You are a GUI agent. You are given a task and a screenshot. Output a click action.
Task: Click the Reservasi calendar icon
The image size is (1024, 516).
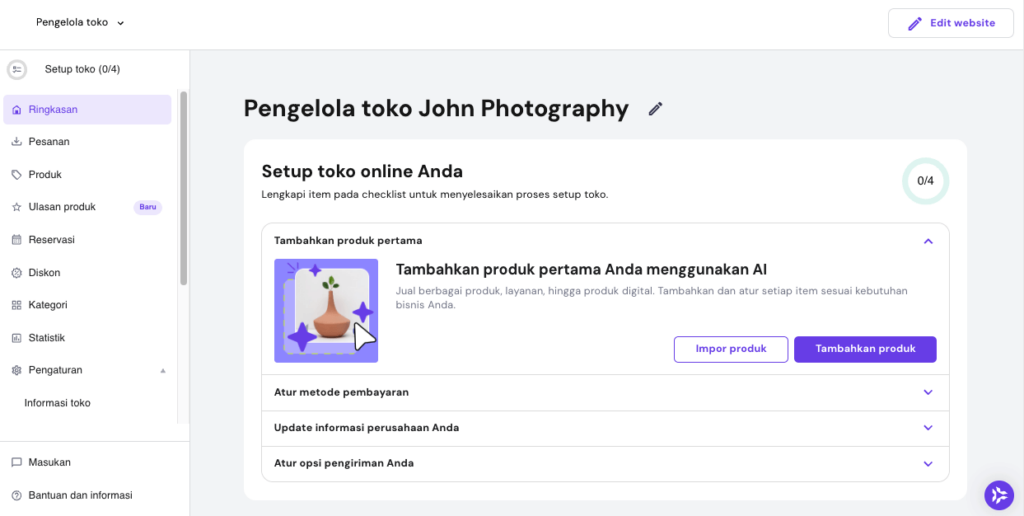[16, 240]
